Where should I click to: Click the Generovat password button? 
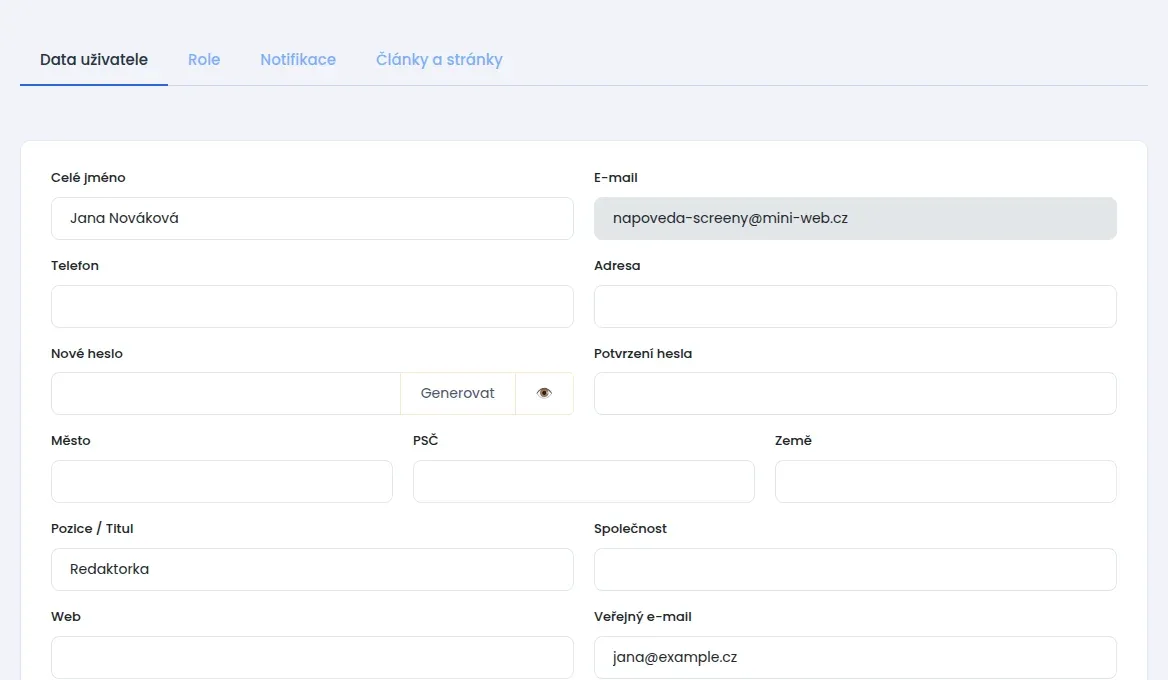[457, 393]
